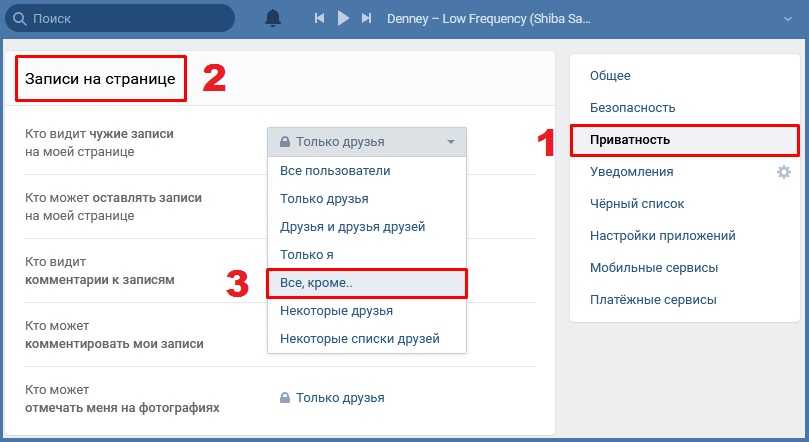Collapse the Только друзья dropdown header
809x442 pixels.
tap(367, 142)
